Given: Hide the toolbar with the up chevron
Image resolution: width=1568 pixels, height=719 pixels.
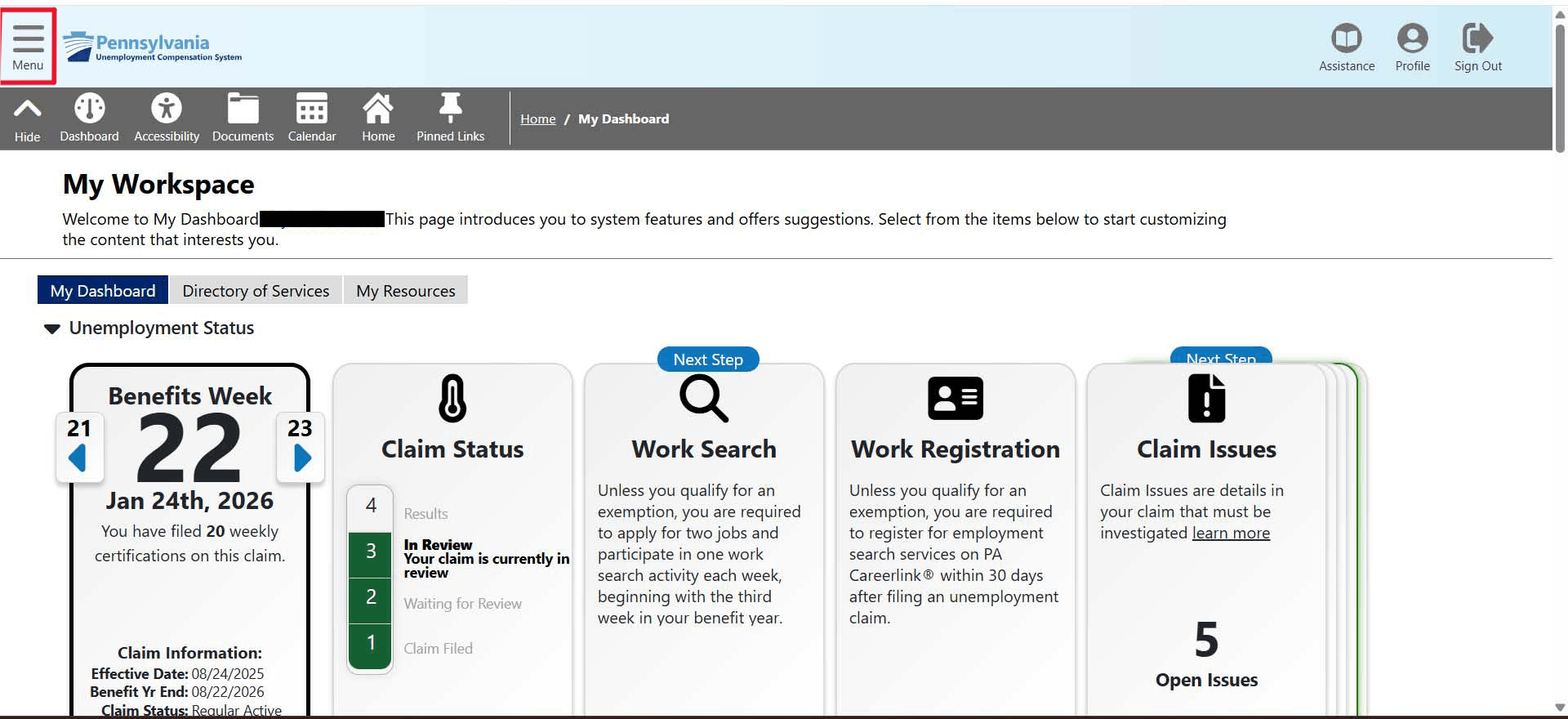Looking at the screenshot, I should point(27,109).
